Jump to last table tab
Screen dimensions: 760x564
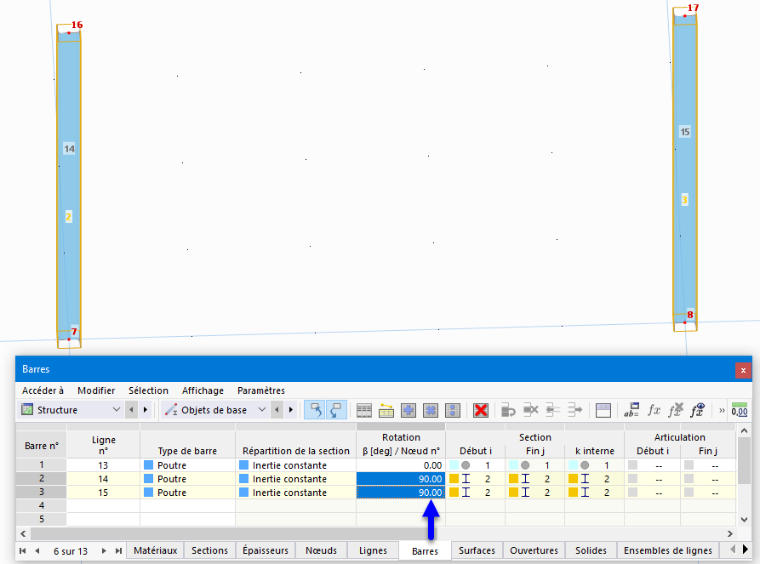tap(118, 551)
